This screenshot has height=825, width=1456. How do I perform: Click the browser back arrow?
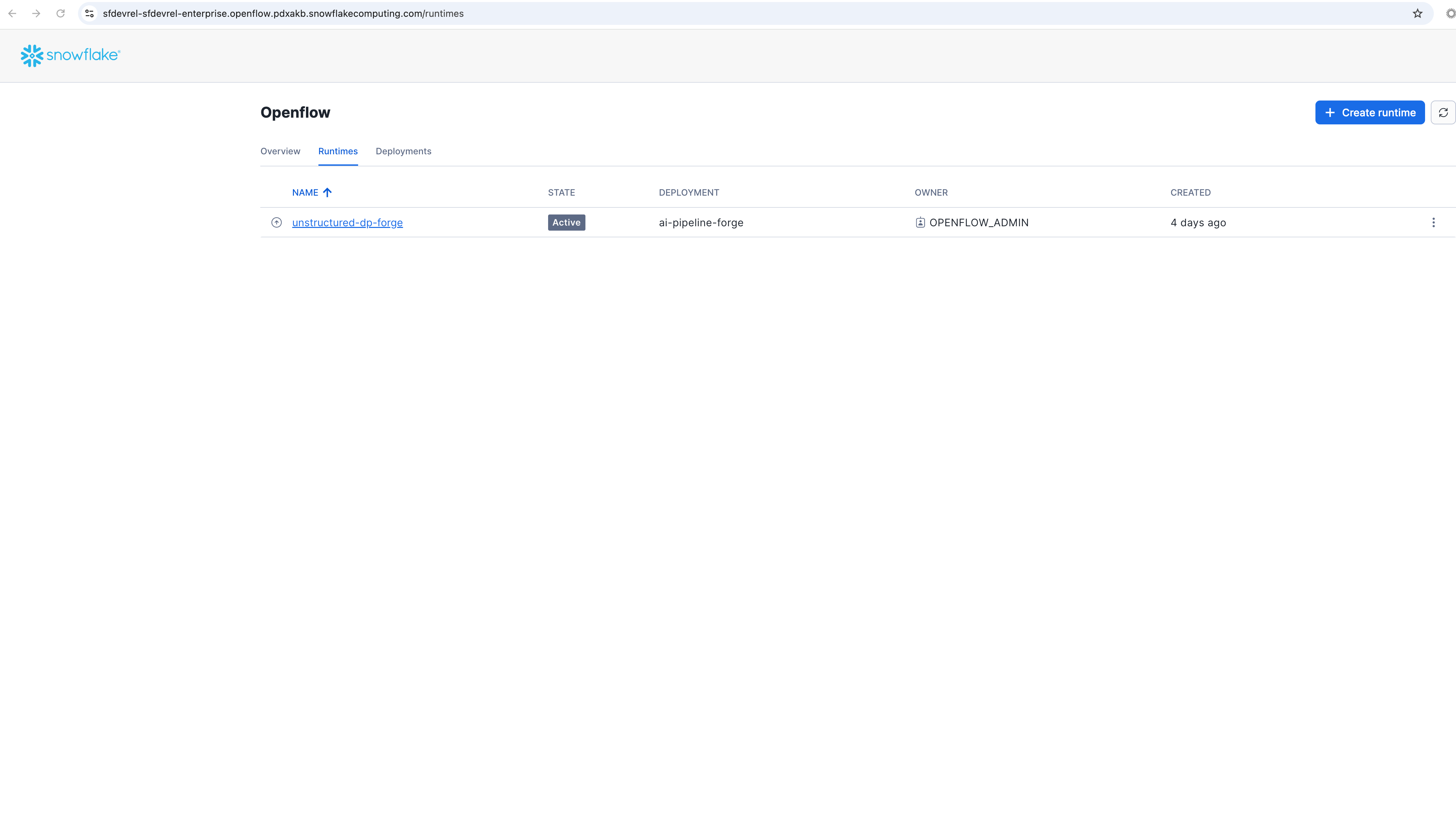[12, 13]
